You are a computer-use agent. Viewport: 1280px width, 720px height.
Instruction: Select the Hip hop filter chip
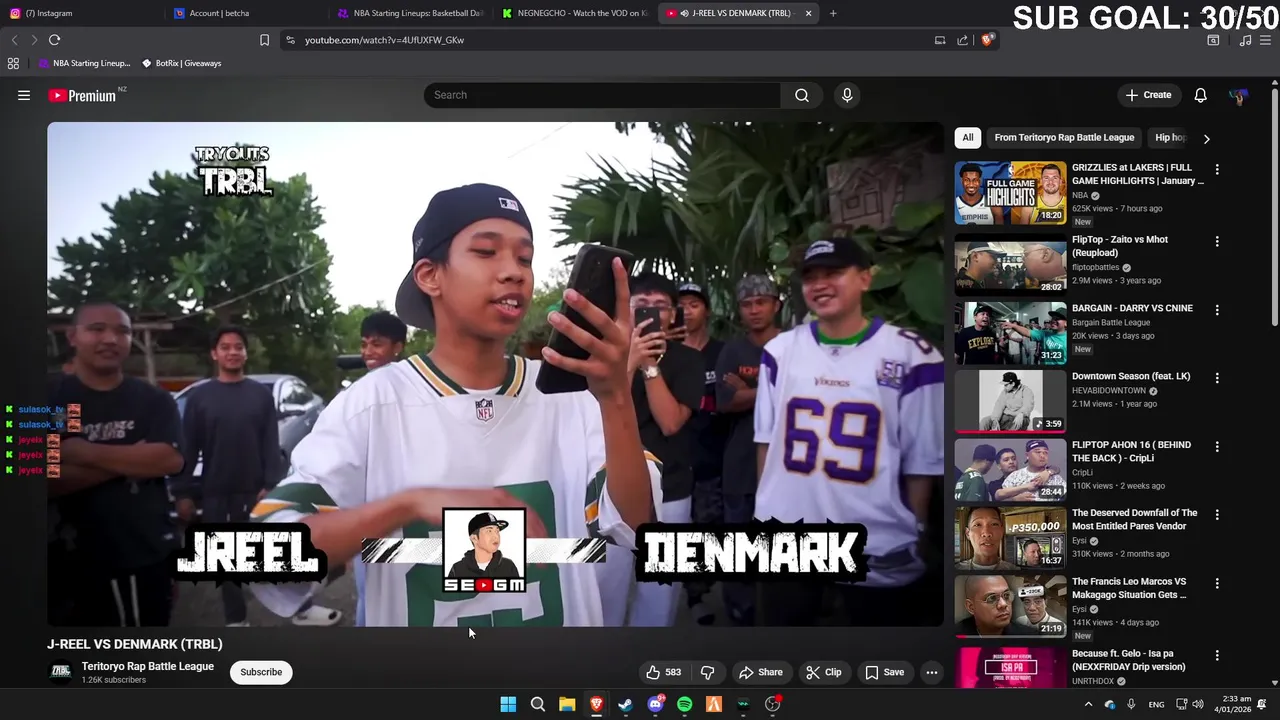coord(1170,138)
